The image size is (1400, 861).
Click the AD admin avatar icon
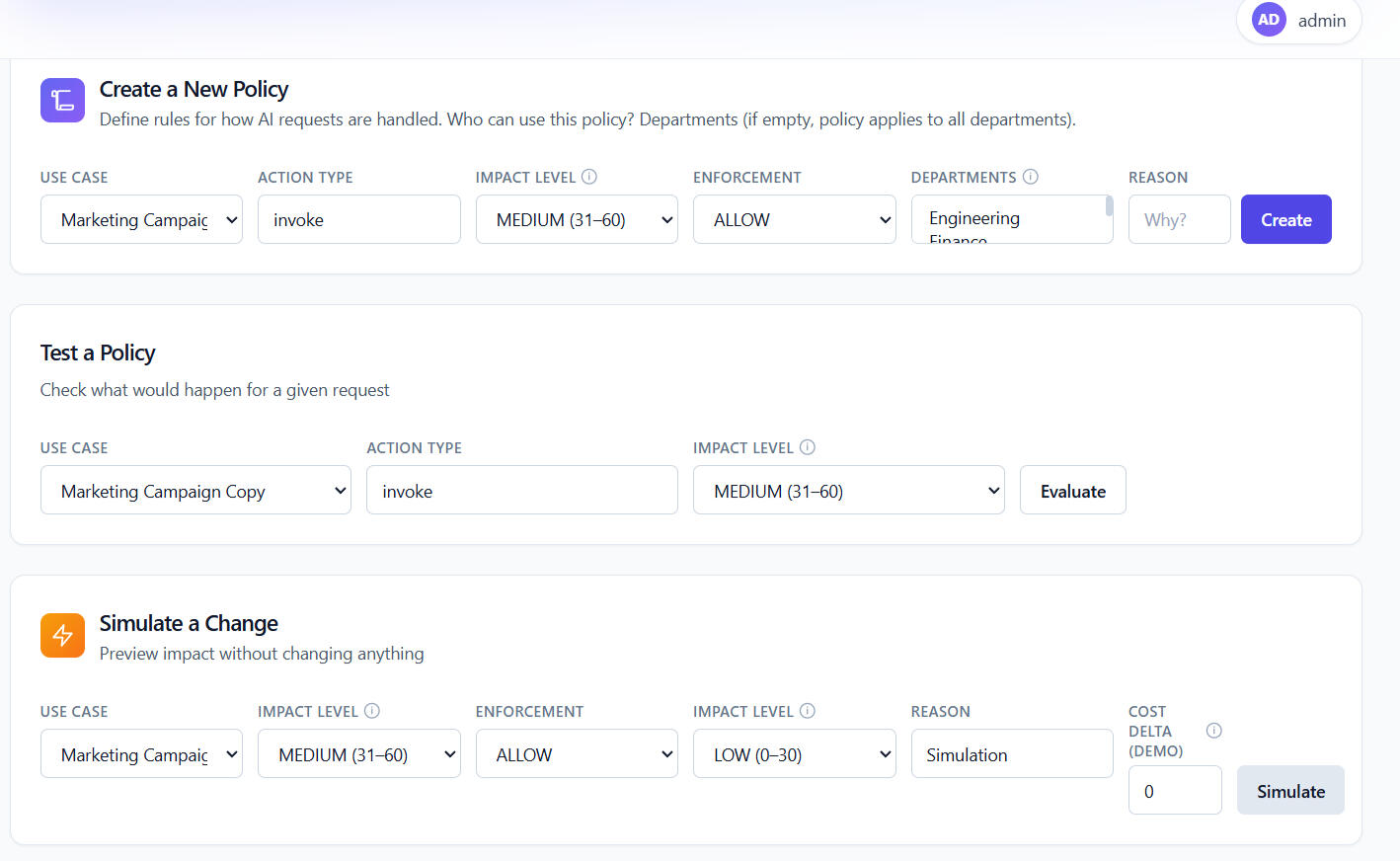pyautogui.click(x=1269, y=20)
